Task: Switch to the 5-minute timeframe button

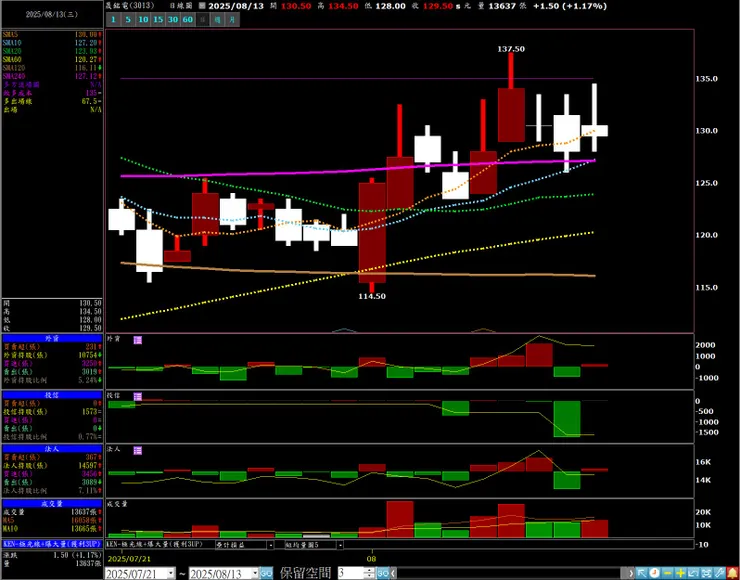Action: point(128,20)
